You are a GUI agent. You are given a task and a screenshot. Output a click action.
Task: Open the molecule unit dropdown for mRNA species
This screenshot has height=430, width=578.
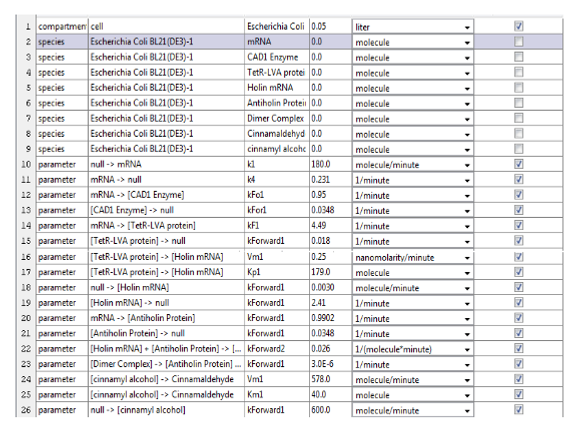tap(412, 42)
